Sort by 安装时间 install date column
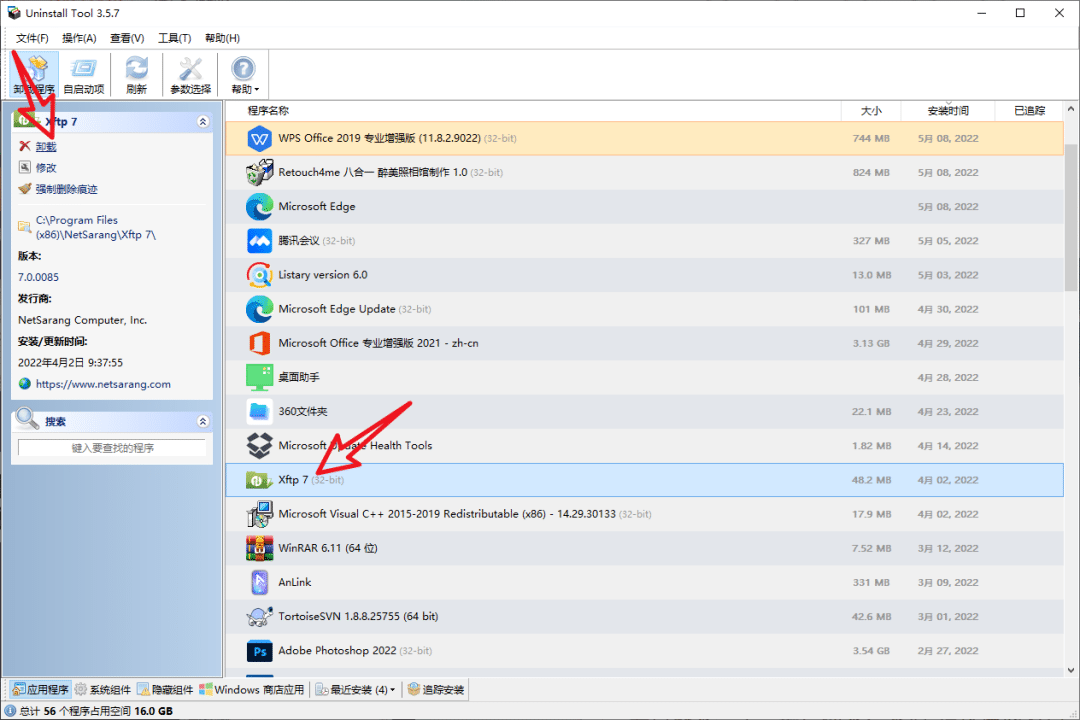 pos(948,110)
